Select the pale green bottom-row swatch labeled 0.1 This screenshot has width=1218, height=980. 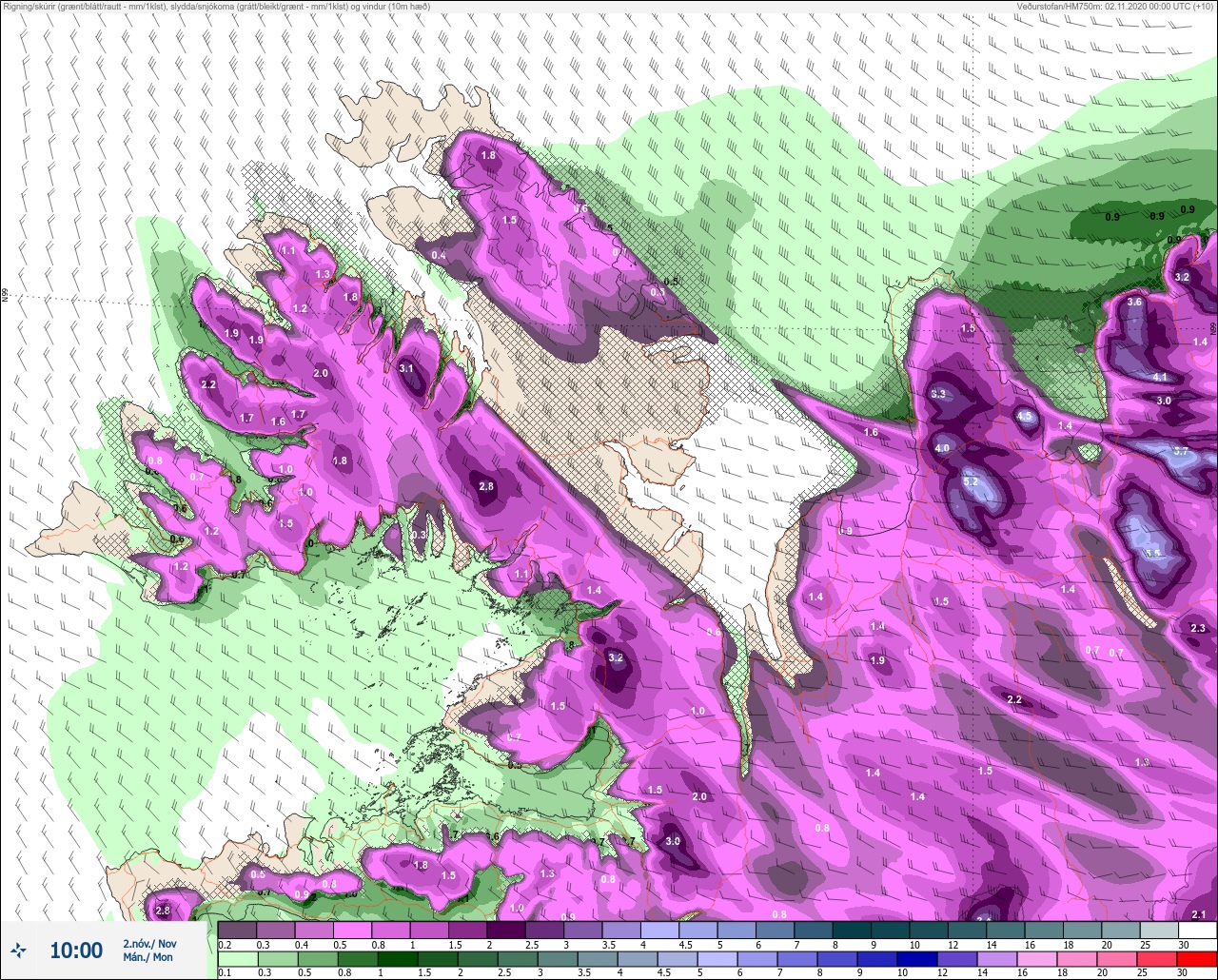(237, 959)
